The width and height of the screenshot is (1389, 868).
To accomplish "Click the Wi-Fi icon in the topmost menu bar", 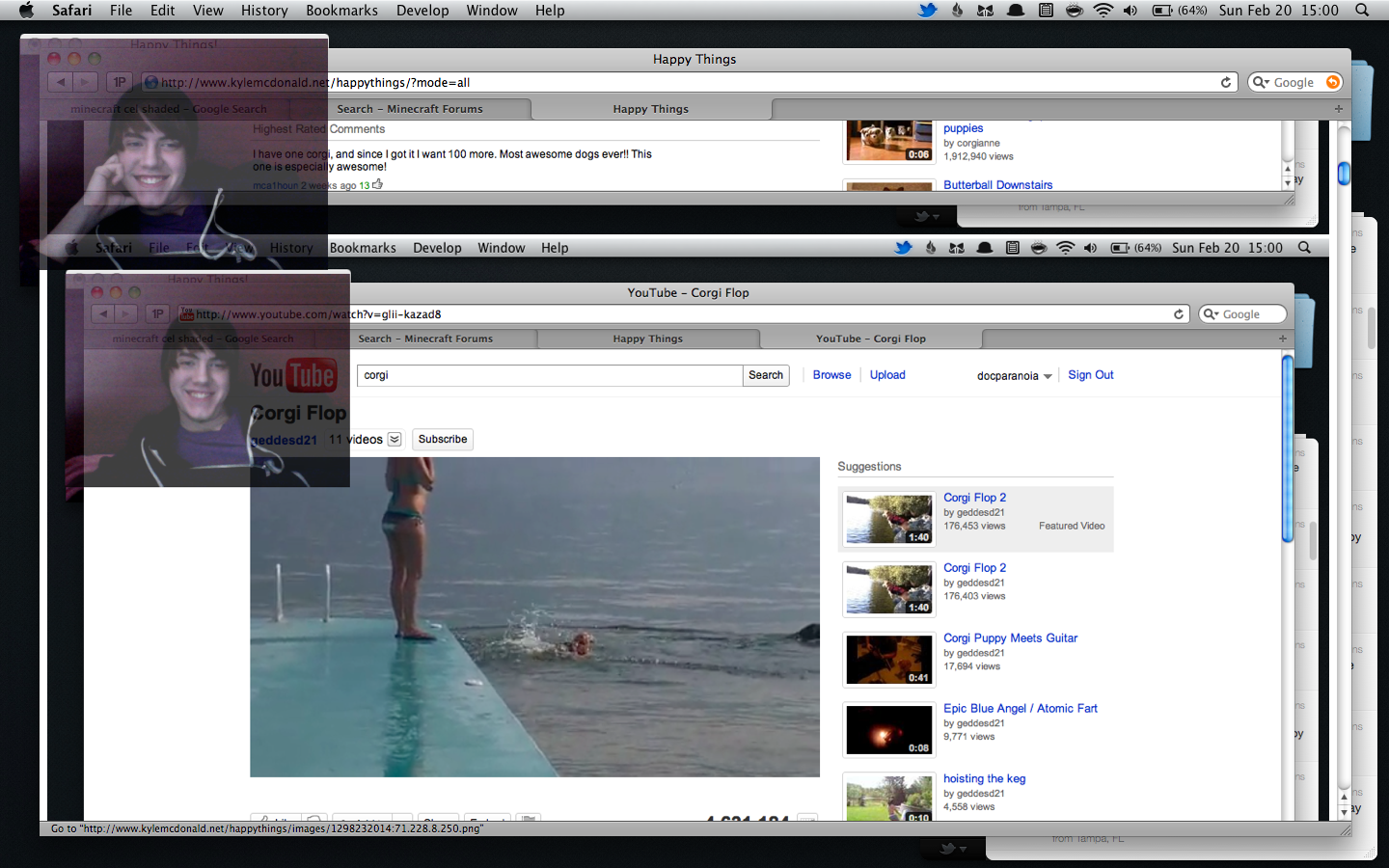I will 1103,11.
